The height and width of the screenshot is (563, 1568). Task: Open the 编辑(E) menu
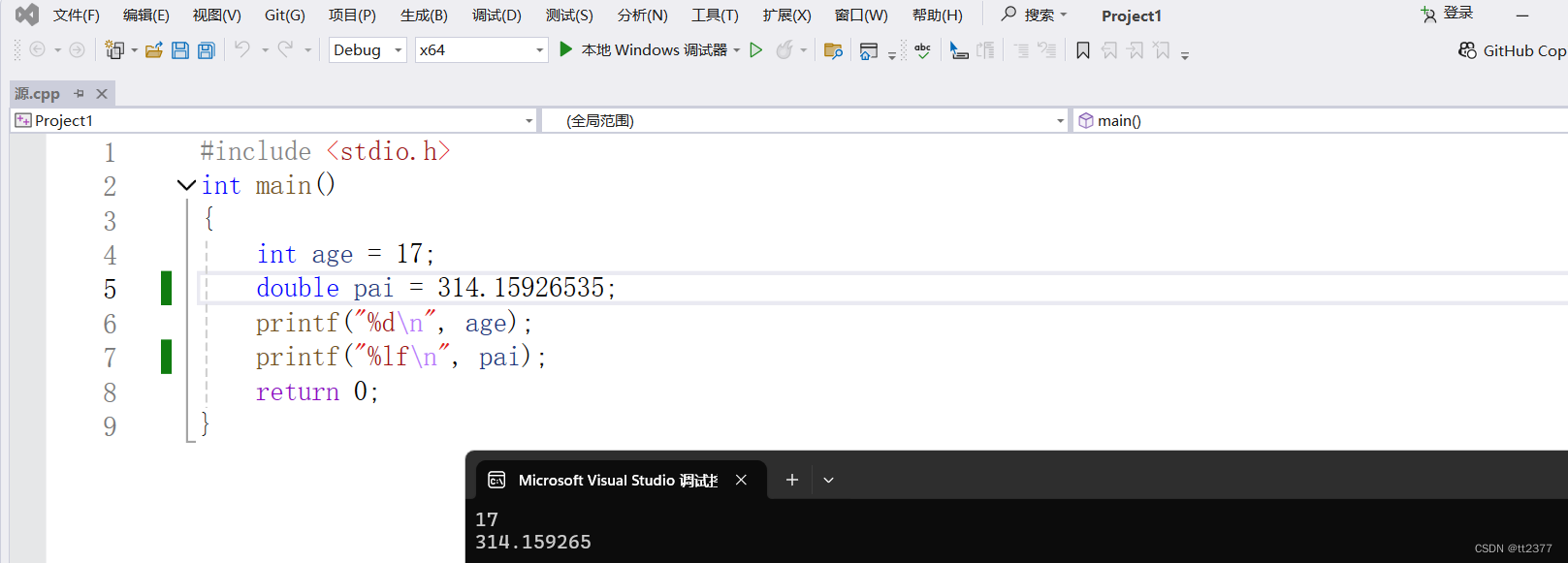146,15
